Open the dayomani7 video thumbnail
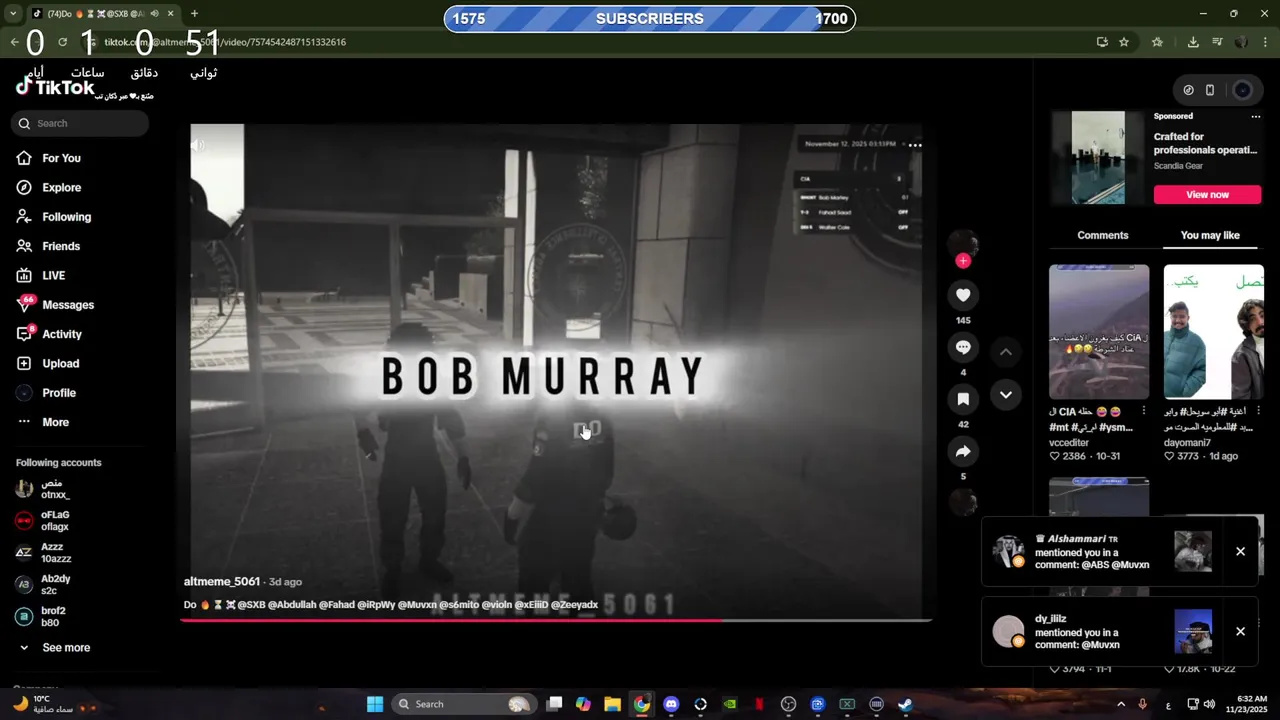 (1214, 332)
